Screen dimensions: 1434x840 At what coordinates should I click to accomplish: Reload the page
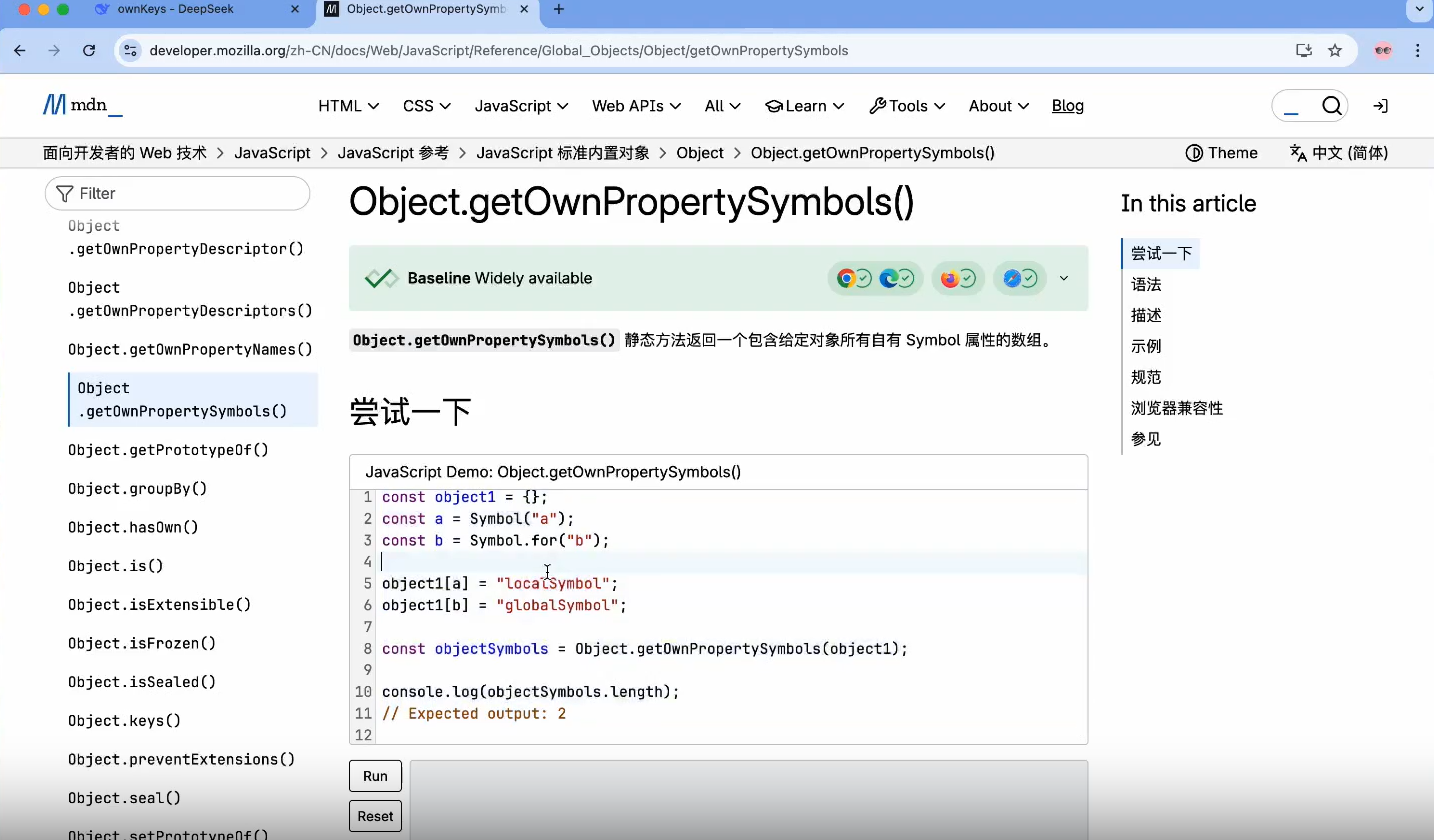pyautogui.click(x=89, y=50)
